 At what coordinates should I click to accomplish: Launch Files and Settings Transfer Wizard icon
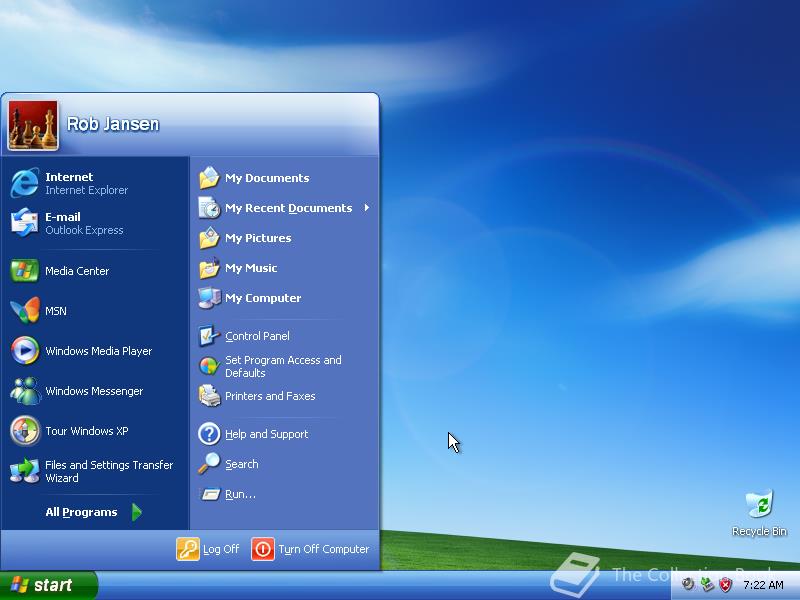pyautogui.click(x=24, y=470)
